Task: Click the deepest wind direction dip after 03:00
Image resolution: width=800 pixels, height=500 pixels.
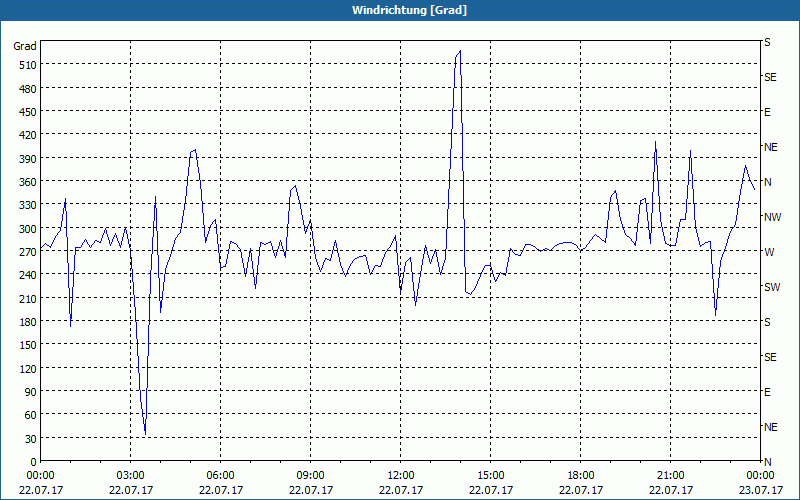Action: click(145, 434)
